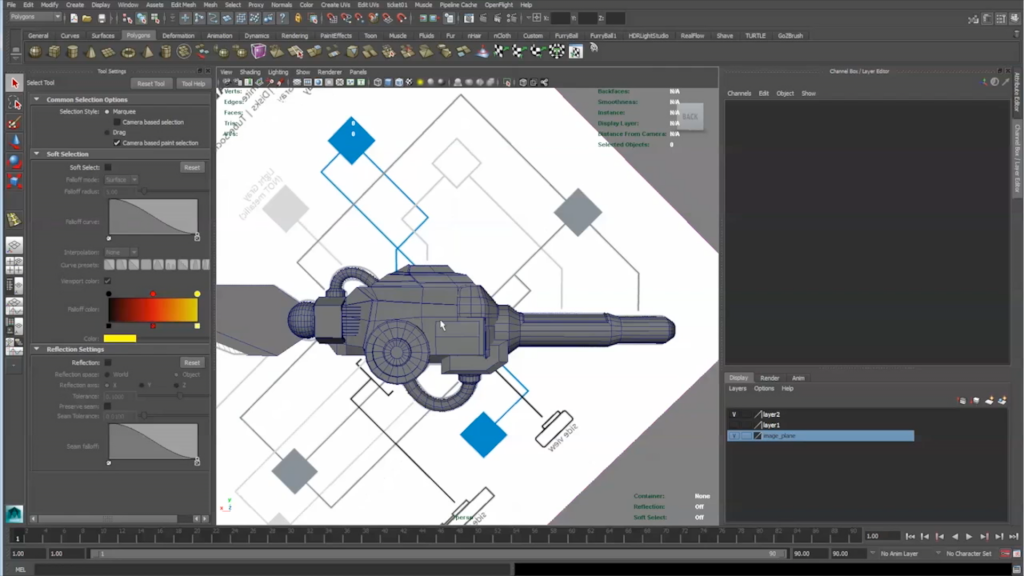Create a polygon cone from the shelf

click(91, 52)
